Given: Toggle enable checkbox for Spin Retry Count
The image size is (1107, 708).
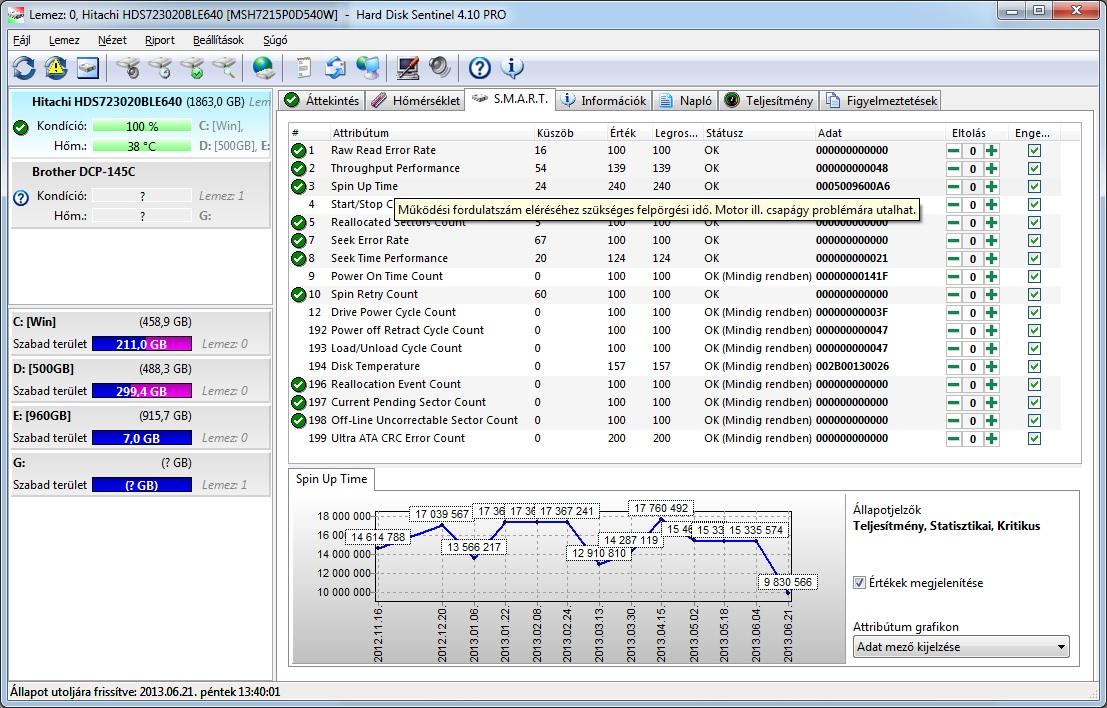Looking at the screenshot, I should 1034,294.
